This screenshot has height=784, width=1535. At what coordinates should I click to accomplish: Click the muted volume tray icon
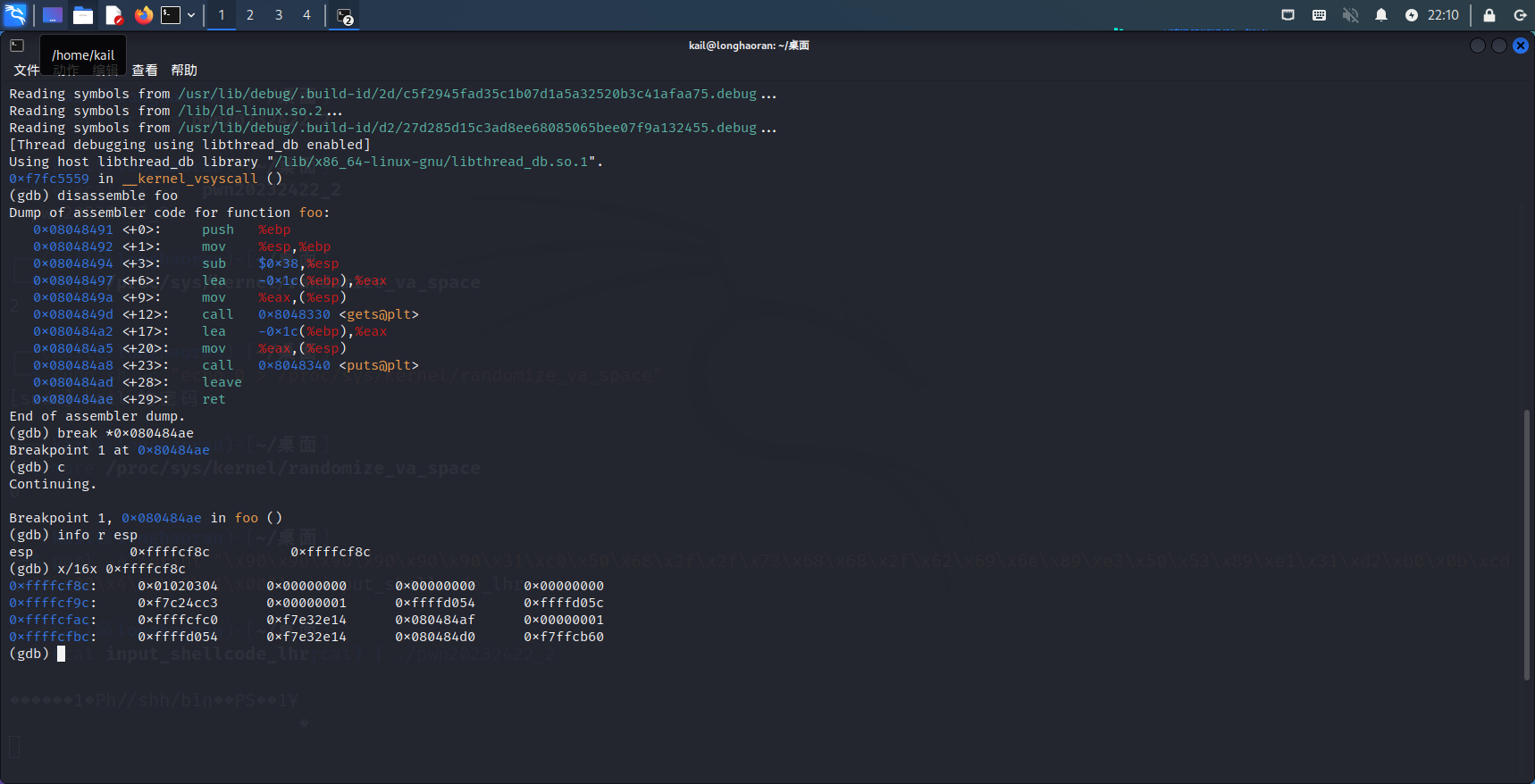pos(1350,15)
